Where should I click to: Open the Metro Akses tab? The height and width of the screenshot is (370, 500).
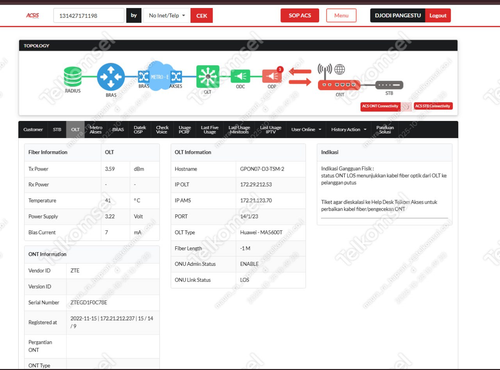pos(96,130)
